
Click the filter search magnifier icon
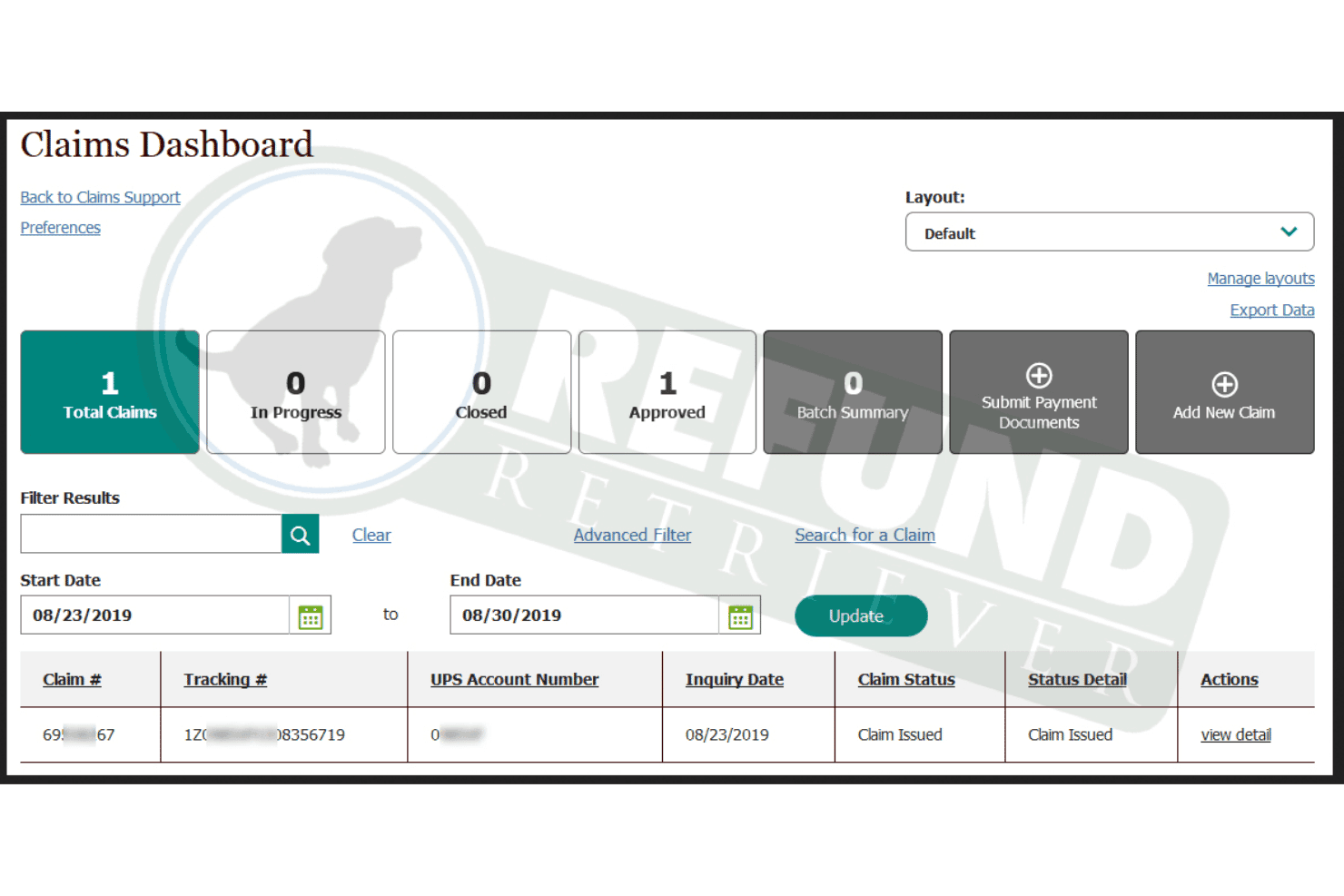click(300, 535)
